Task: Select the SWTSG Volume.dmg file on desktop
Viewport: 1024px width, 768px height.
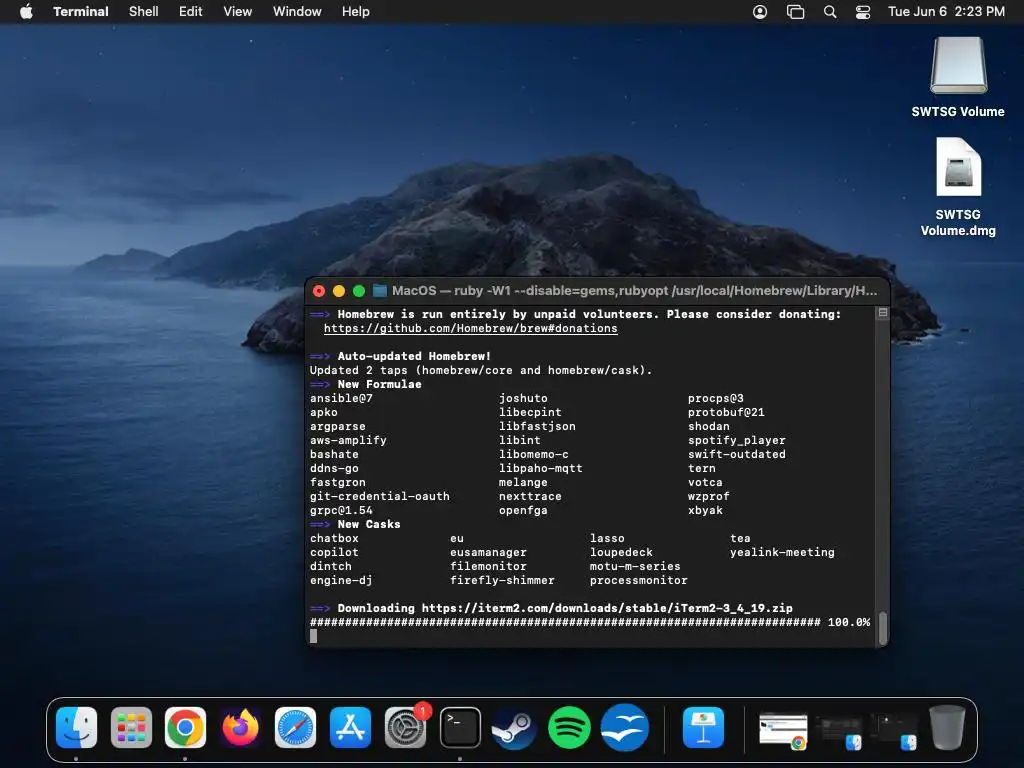Action: (958, 167)
